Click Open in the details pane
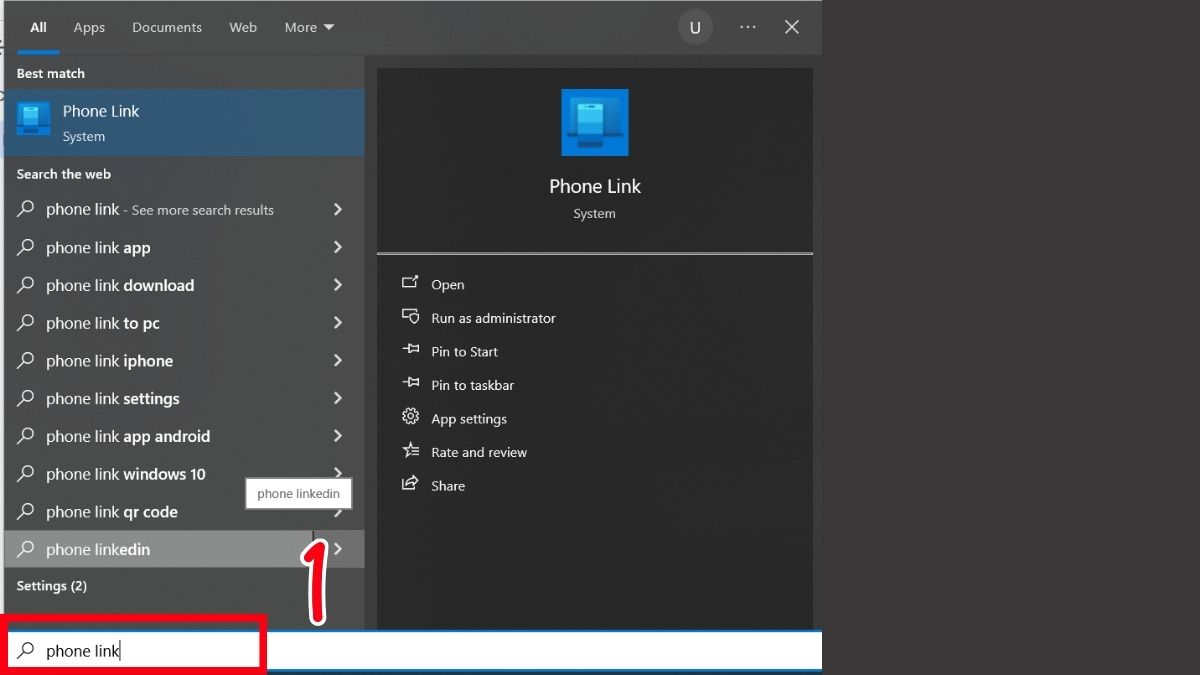The width and height of the screenshot is (1200, 675). [448, 285]
